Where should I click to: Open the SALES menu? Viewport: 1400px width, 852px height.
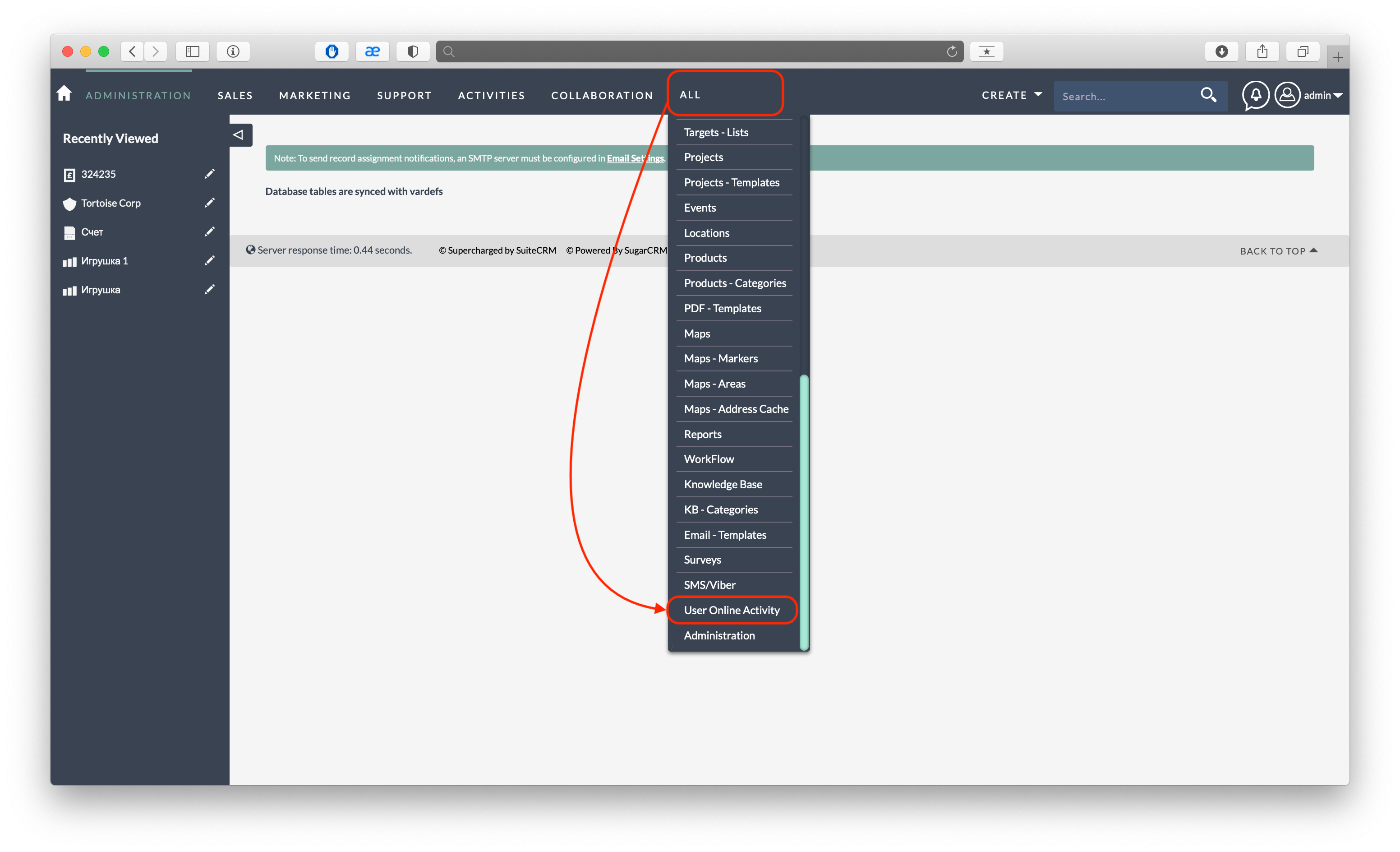(235, 96)
